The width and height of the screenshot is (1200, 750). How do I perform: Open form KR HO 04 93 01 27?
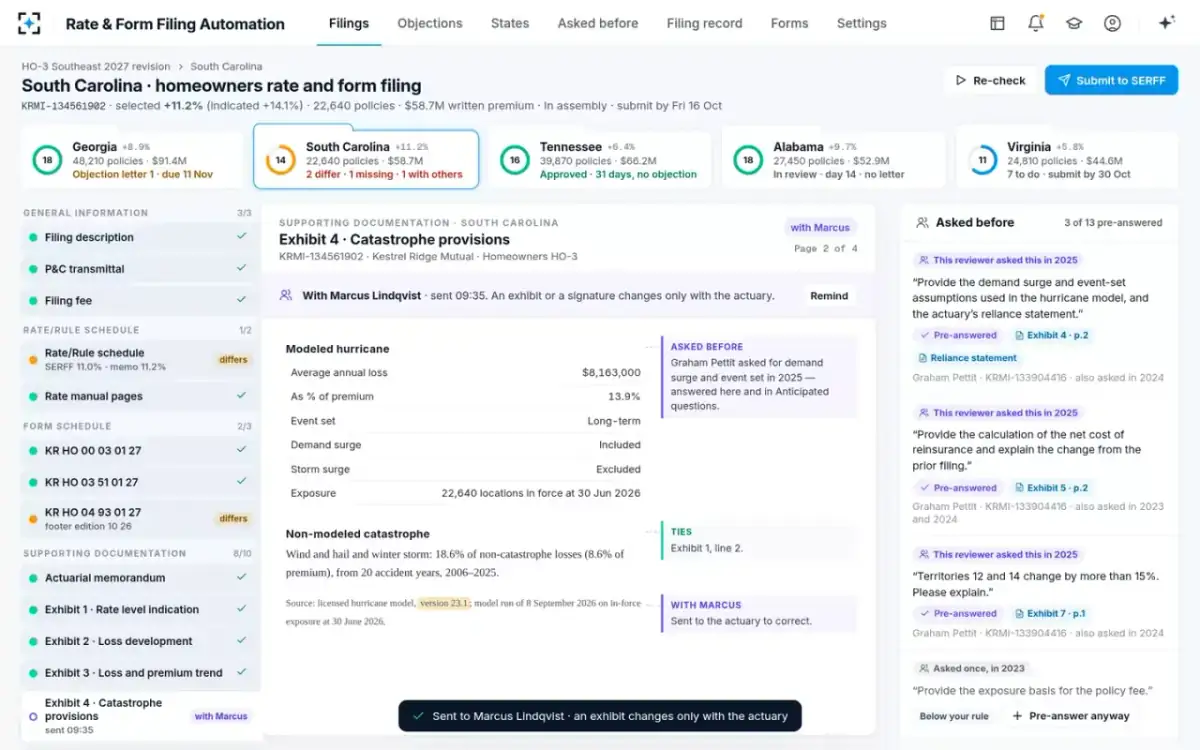139,518
